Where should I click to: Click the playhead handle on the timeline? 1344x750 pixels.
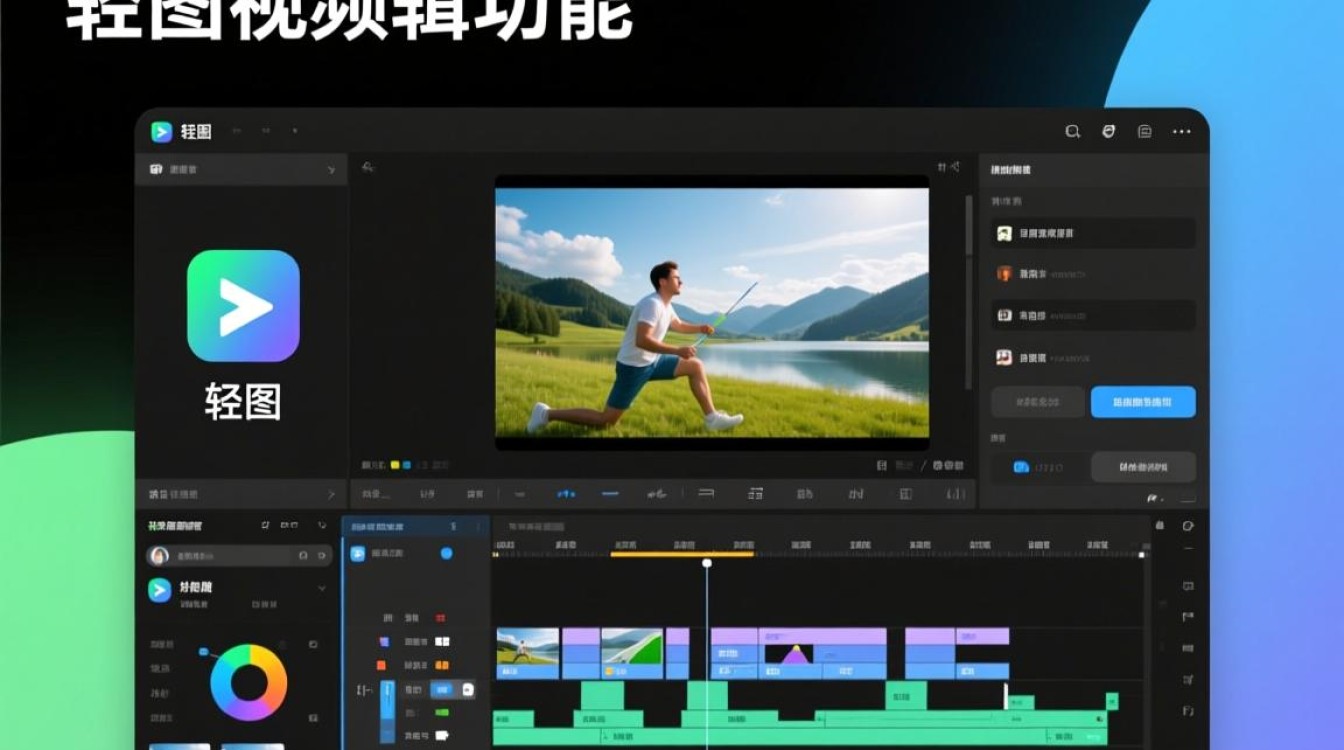pos(707,563)
